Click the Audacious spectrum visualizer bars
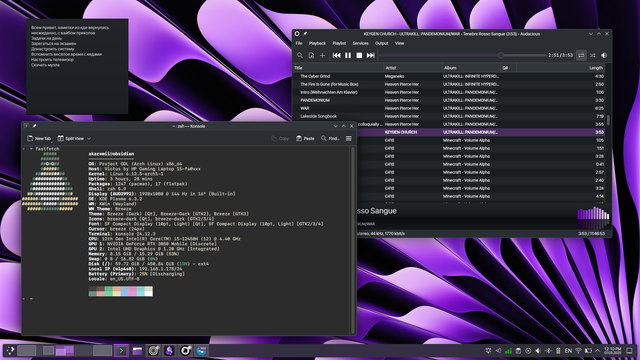640x360 pixels. point(593,218)
